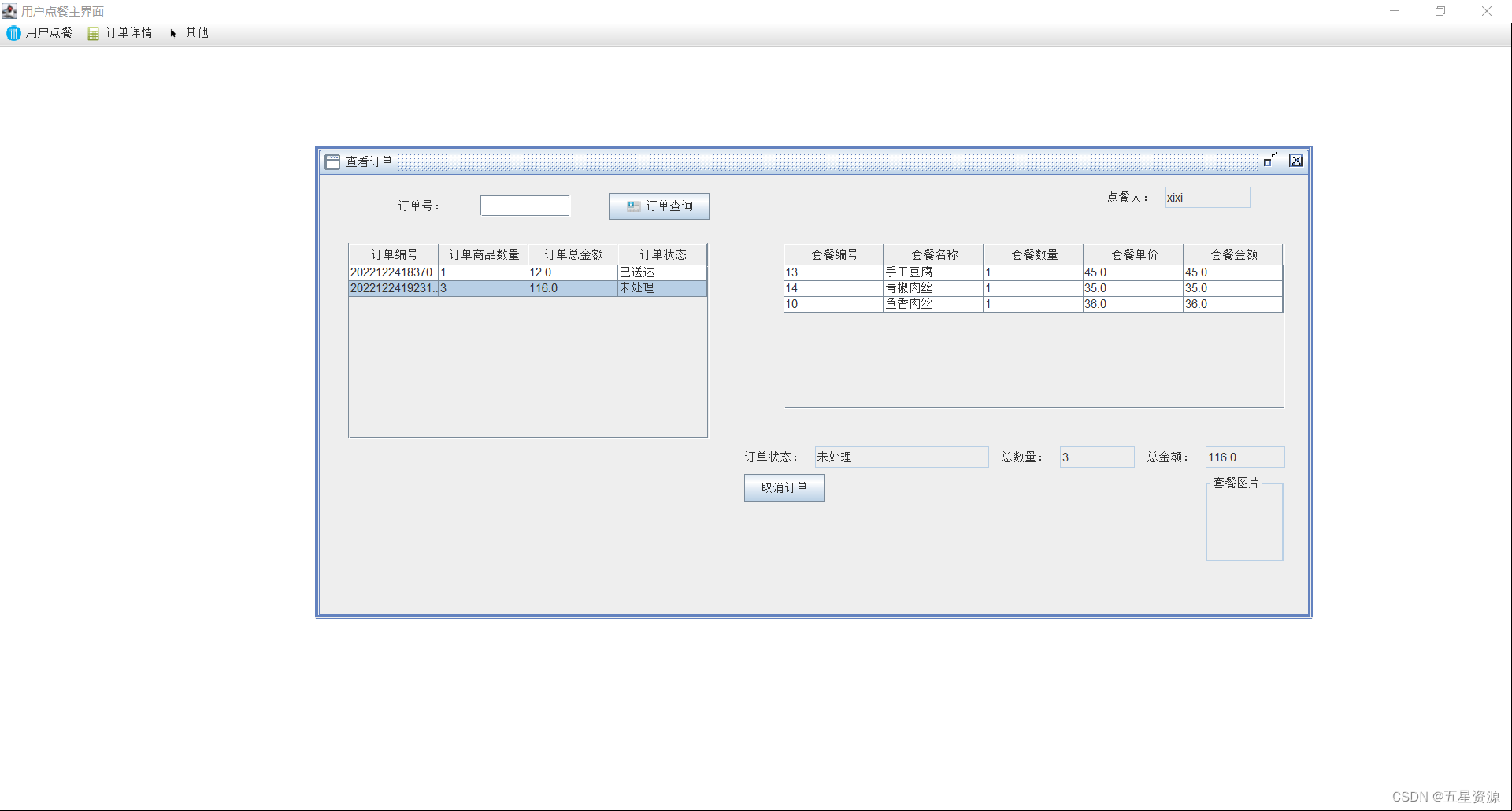This screenshot has height=811, width=1512.
Task: Click the 订单查询 search button
Action: 659,206
